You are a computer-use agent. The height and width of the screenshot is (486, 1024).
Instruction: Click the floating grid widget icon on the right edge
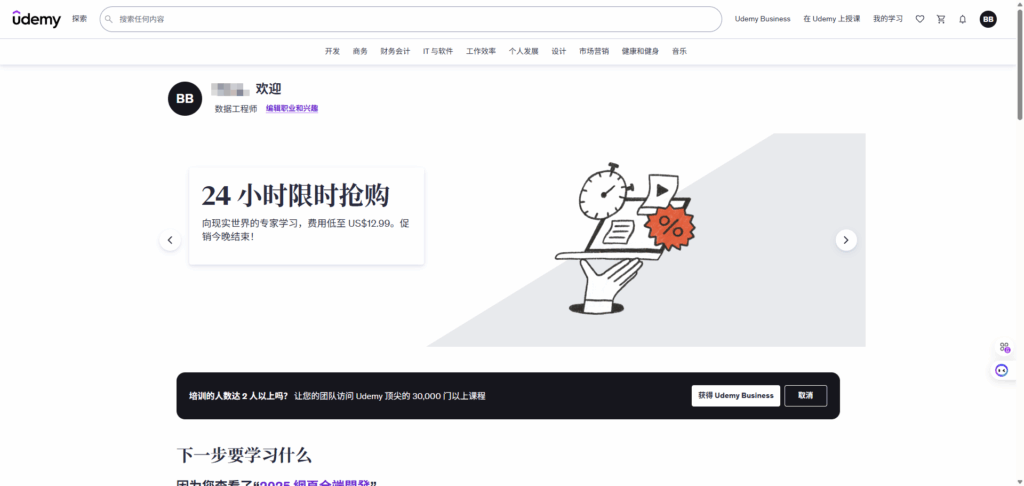(1004, 348)
